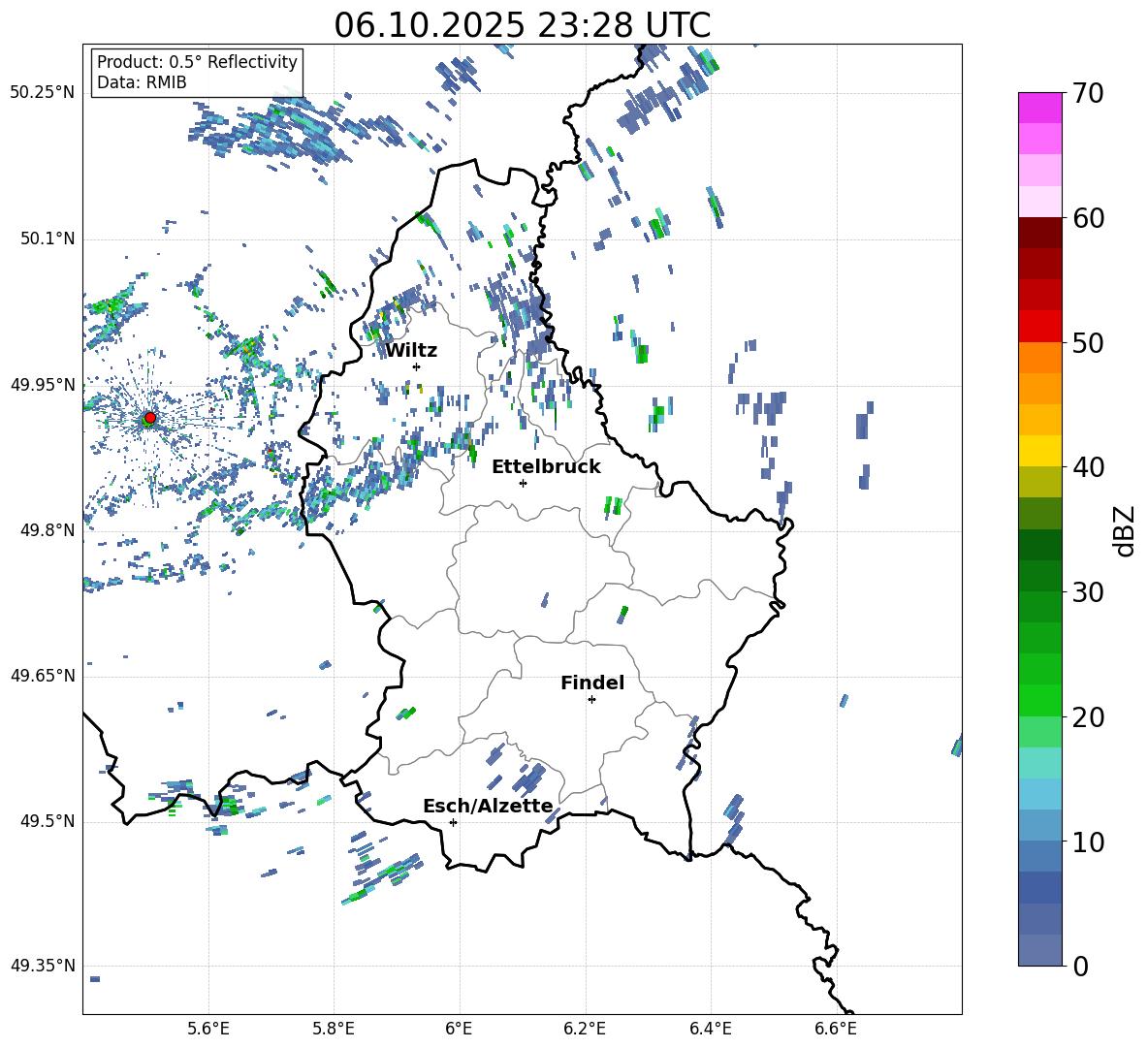Click the 6.4°E longitude label
1148x1048 pixels.
pos(710,1030)
